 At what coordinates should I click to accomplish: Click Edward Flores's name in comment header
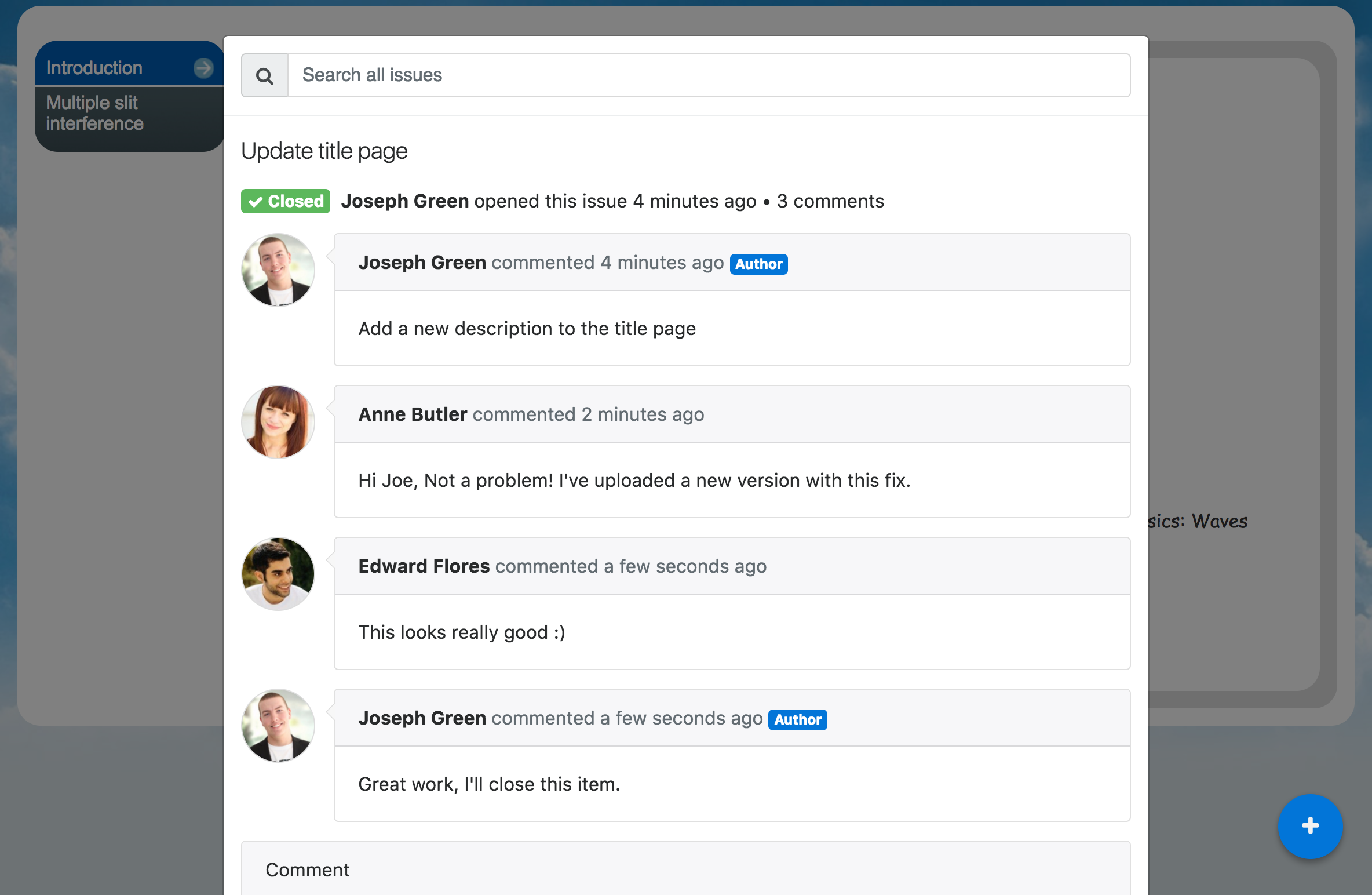pos(424,566)
